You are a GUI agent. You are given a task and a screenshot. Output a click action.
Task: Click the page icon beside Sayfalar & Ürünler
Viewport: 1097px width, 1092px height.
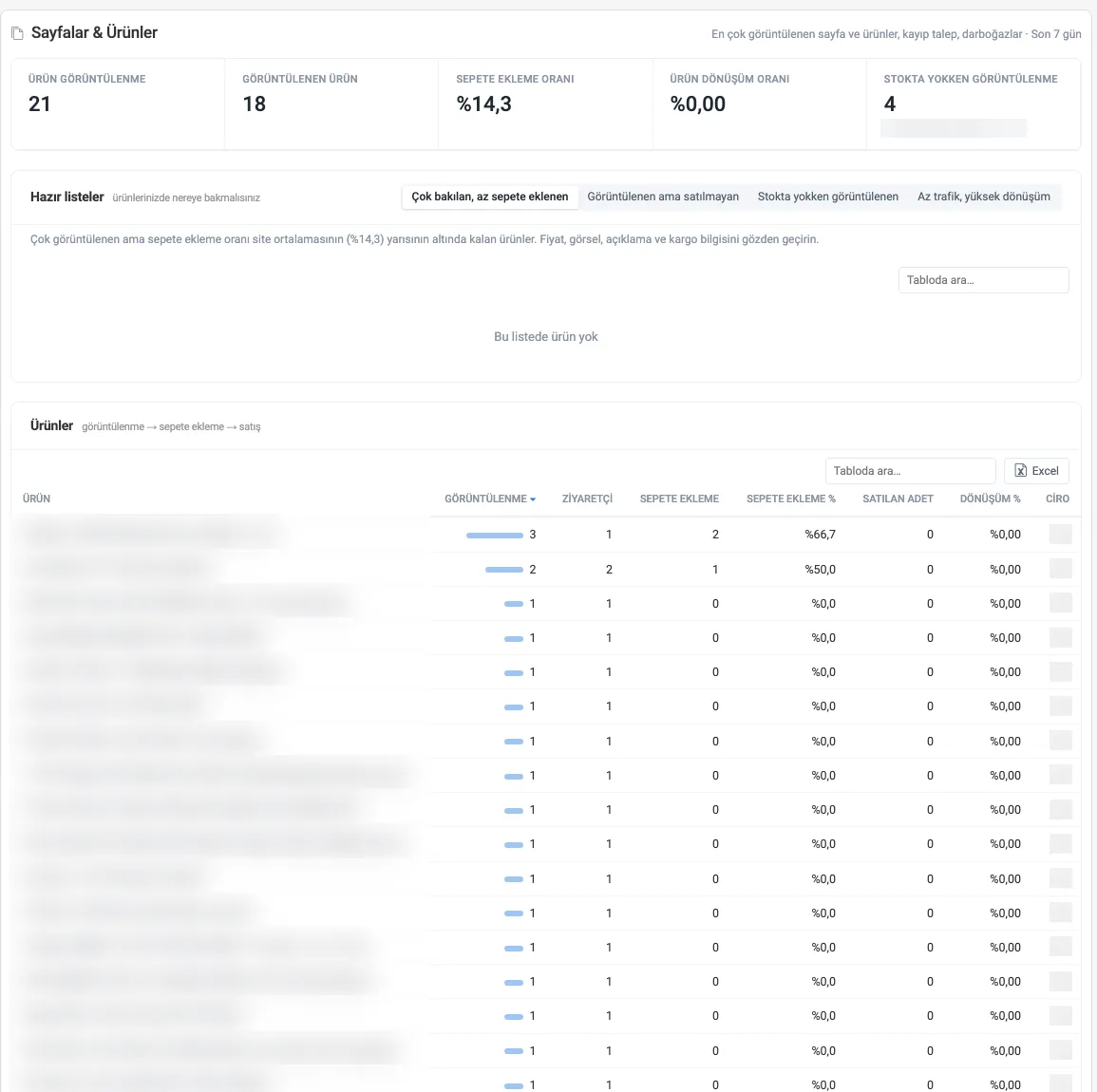click(17, 33)
